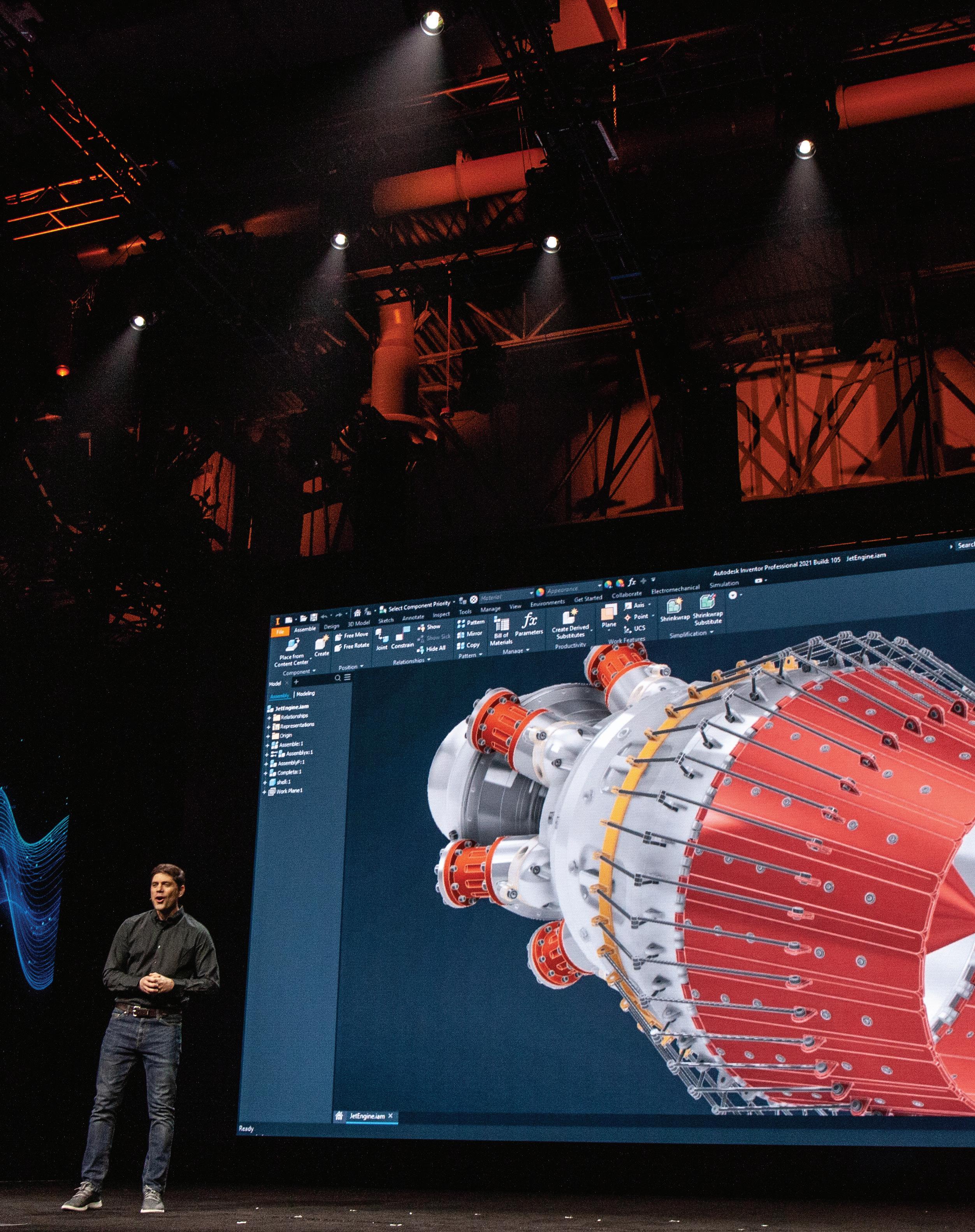Click the Point work feature

point(636,617)
